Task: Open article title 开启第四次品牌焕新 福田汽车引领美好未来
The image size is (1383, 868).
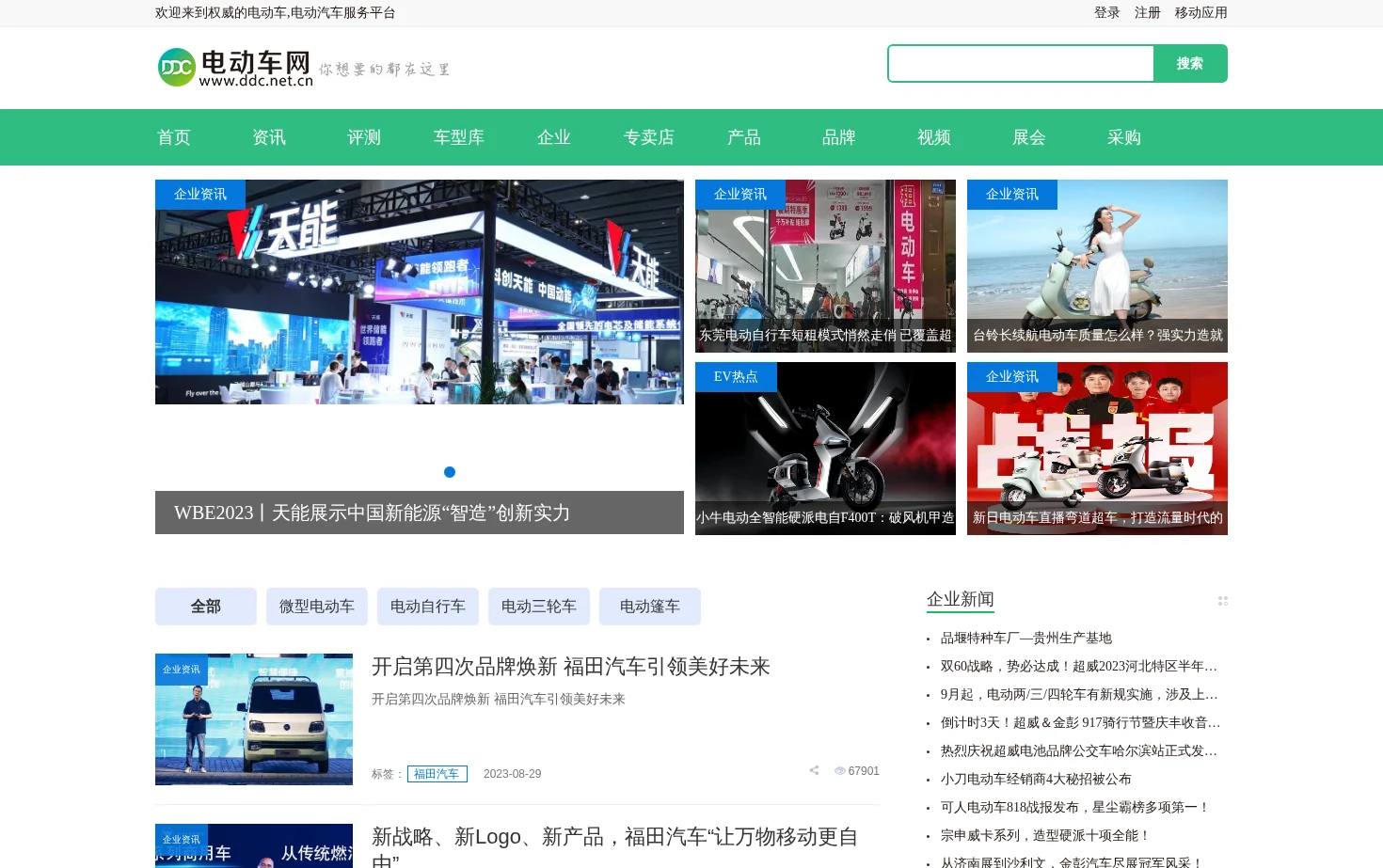Action: click(571, 667)
